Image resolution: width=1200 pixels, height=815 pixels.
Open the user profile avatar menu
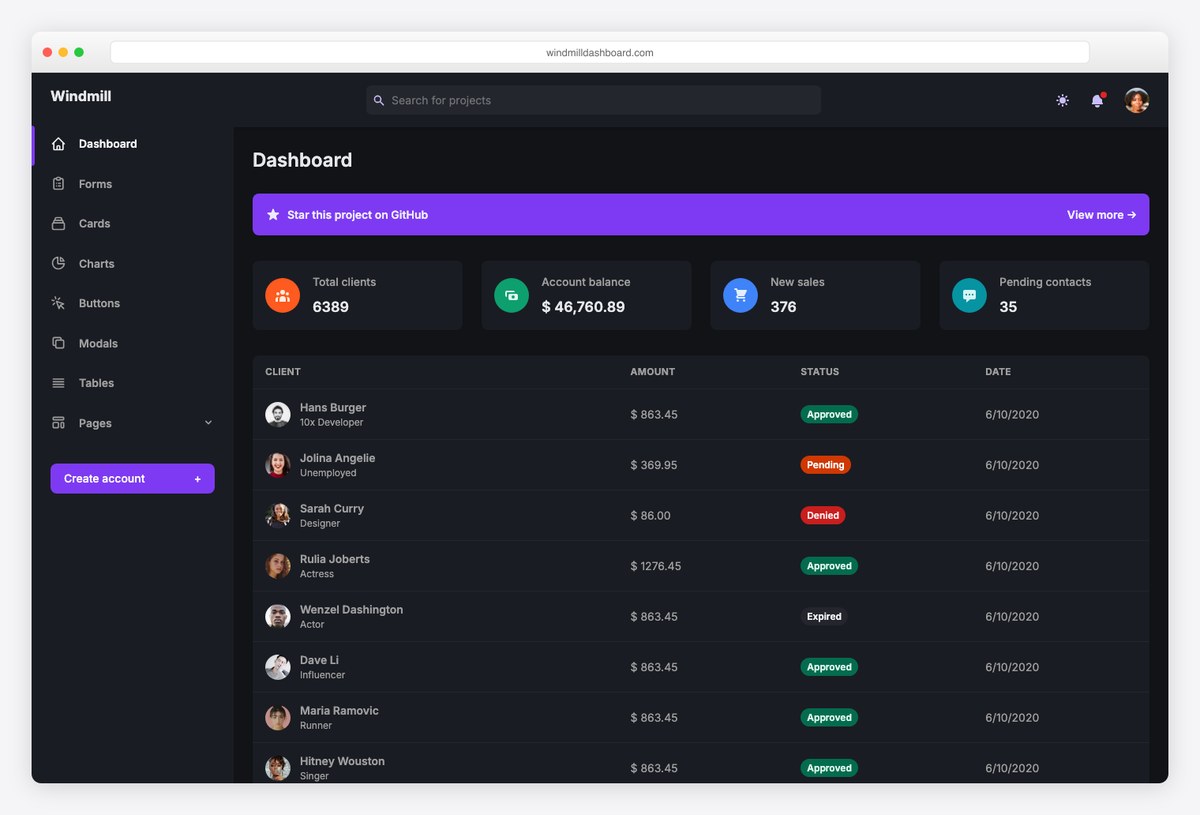pyautogui.click(x=1137, y=100)
